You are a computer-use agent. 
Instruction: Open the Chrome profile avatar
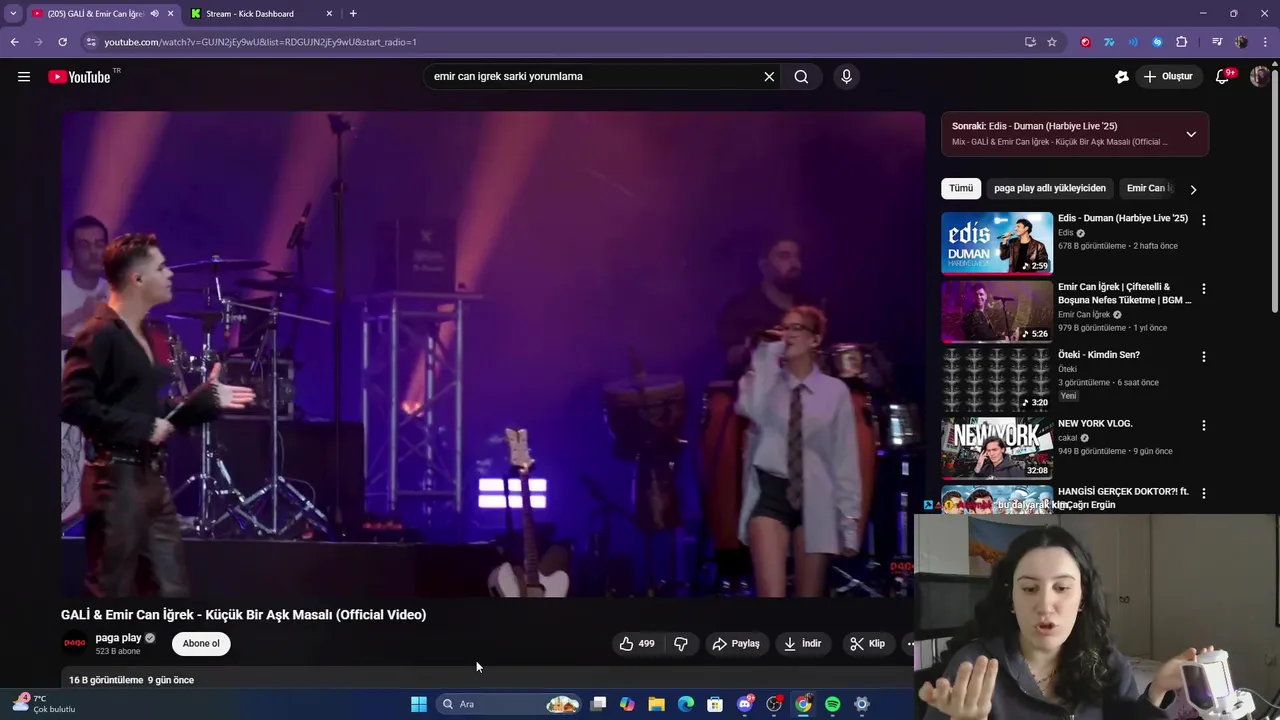click(x=1241, y=42)
